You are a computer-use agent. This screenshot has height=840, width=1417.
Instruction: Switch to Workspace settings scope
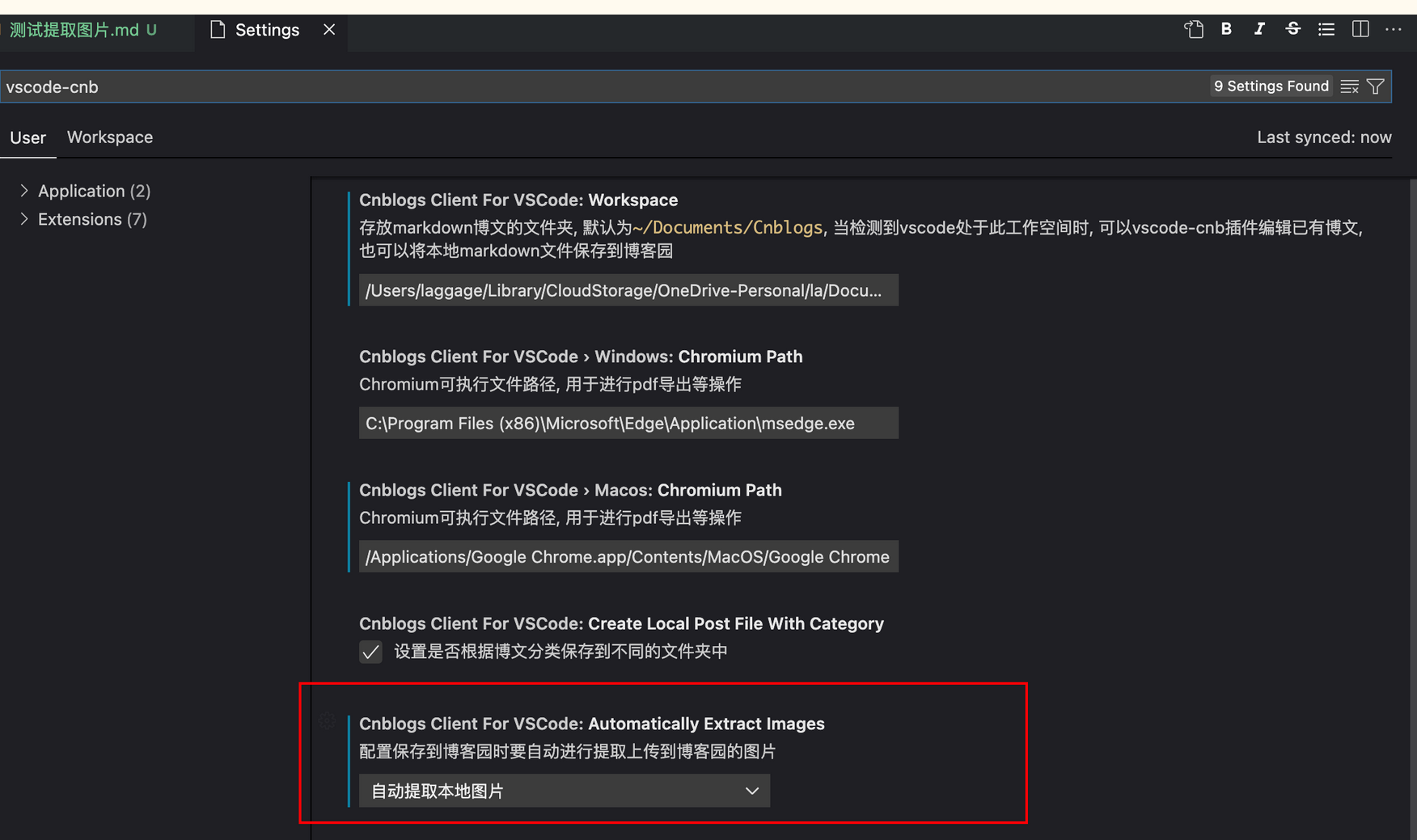pyautogui.click(x=110, y=137)
